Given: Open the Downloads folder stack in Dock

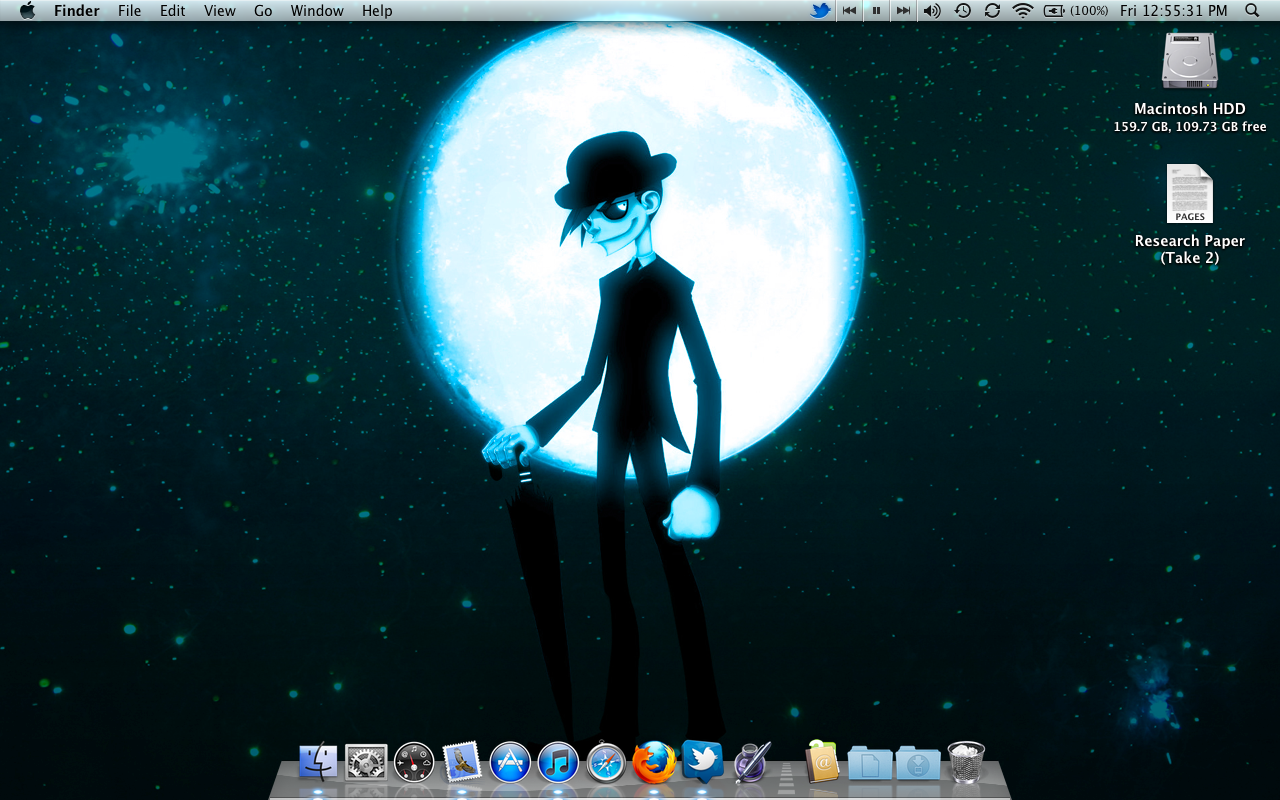Looking at the screenshot, I should tap(918, 763).
